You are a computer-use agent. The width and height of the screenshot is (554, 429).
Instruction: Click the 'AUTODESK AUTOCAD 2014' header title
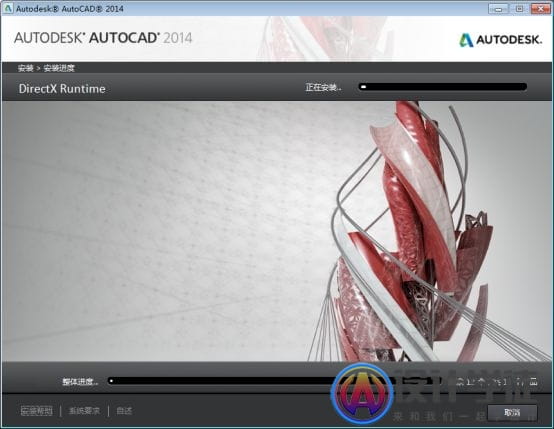coord(103,38)
